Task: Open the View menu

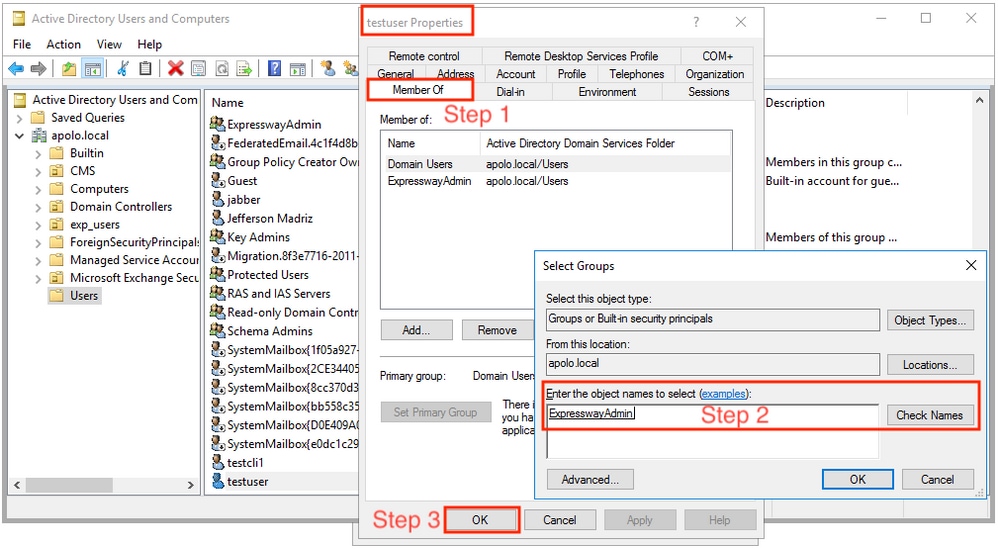Action: point(109,44)
